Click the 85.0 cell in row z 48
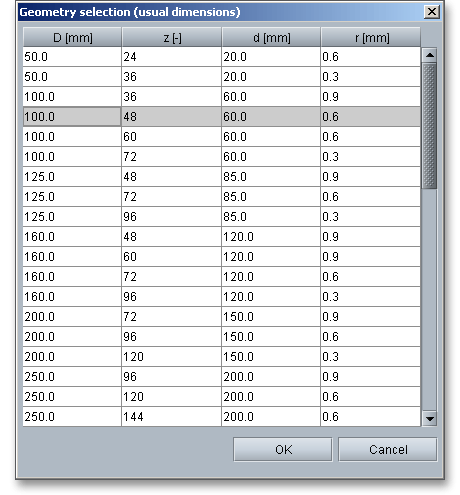Screen dimensions: 460x495 tap(271, 177)
